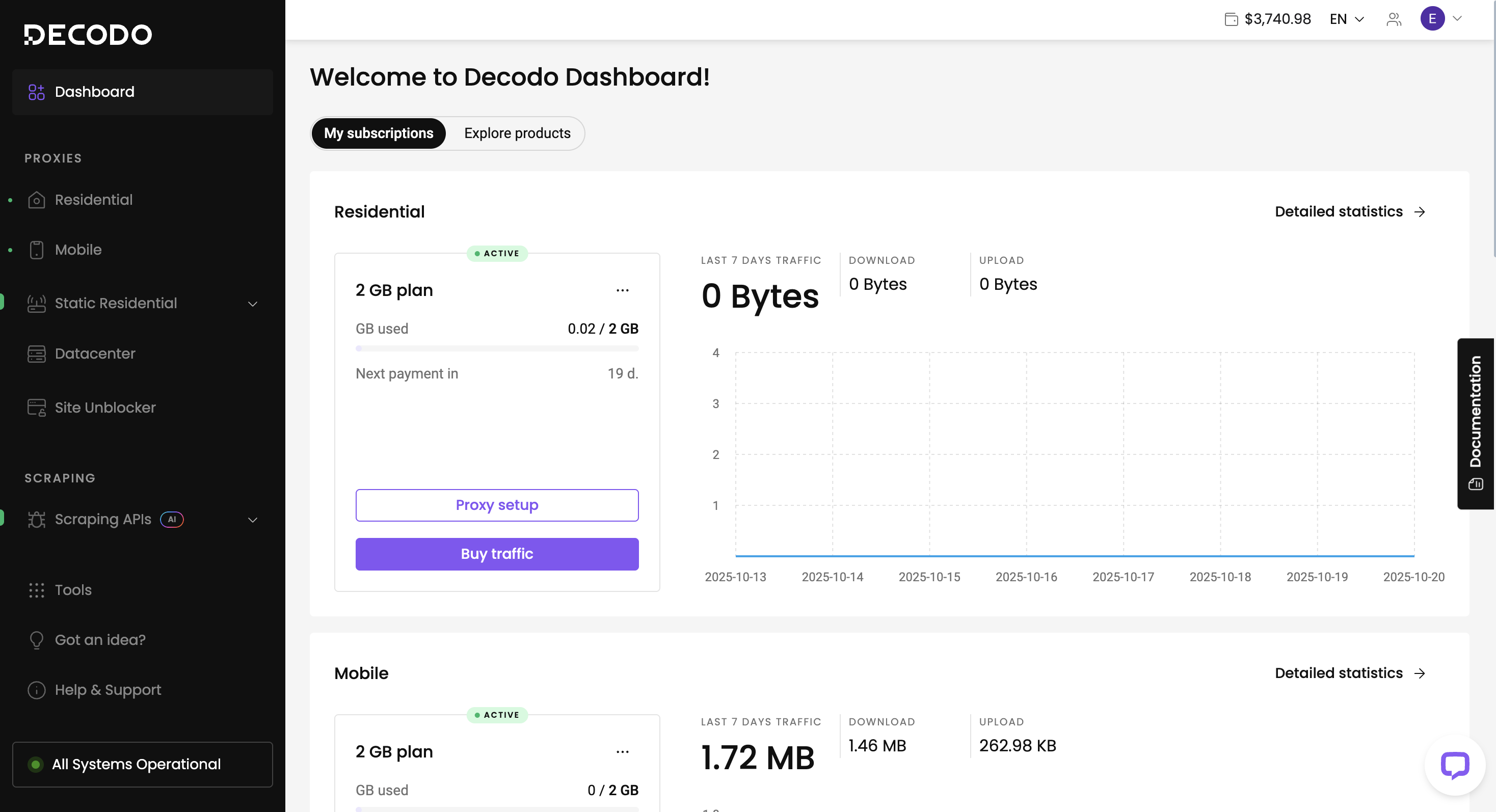Click the Datacenter server icon
The height and width of the screenshot is (812, 1496).
coord(36,354)
